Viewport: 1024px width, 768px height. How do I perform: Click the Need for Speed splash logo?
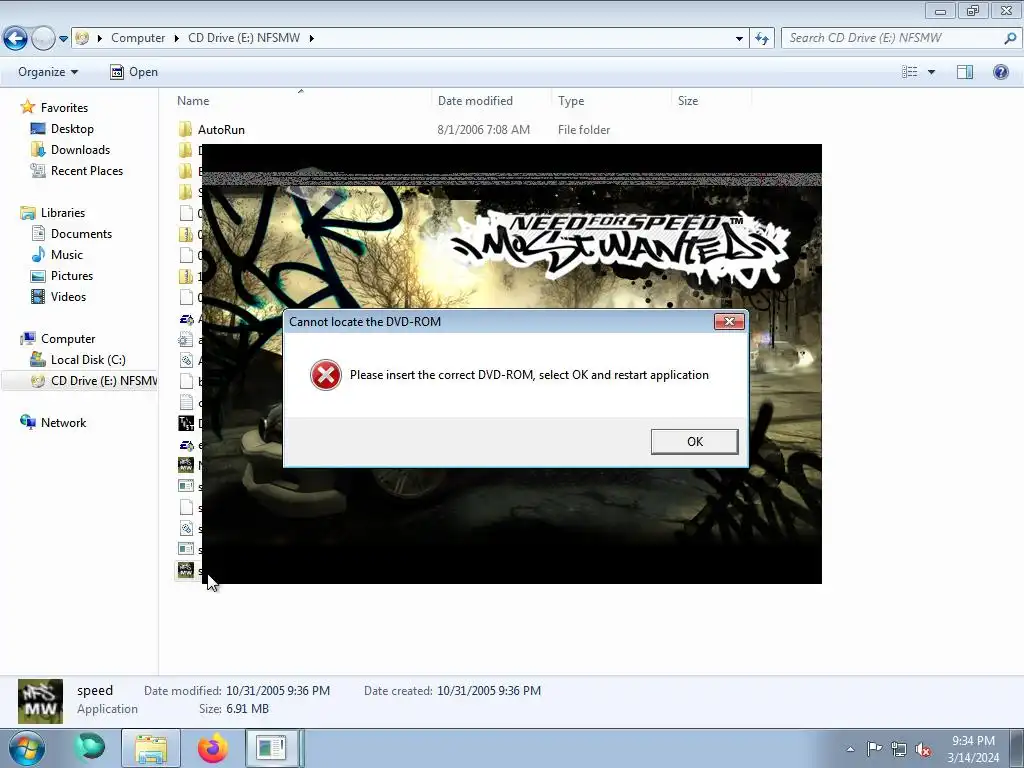point(620,248)
